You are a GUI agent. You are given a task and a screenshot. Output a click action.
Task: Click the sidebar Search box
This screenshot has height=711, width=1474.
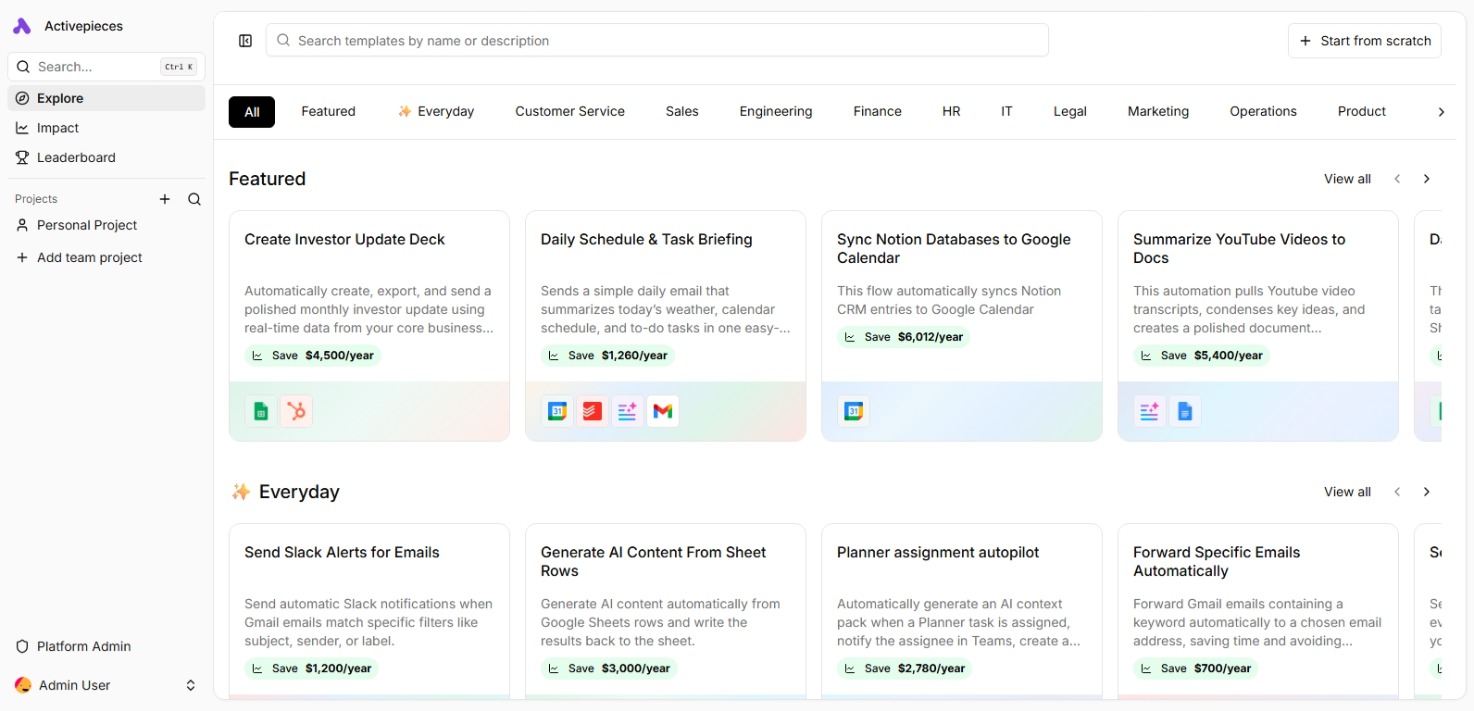pyautogui.click(x=106, y=67)
